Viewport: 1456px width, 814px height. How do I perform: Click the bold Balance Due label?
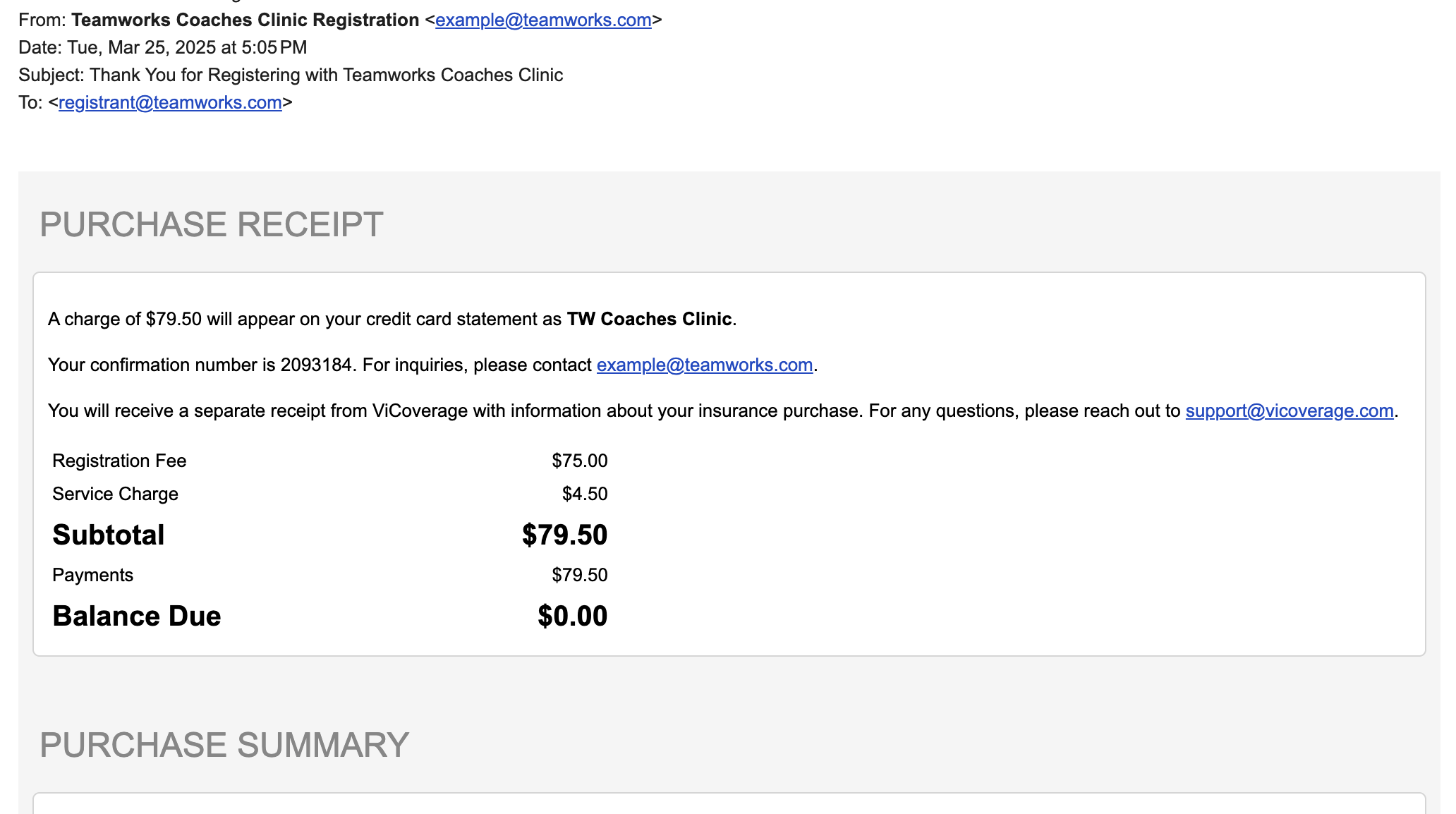click(x=137, y=616)
